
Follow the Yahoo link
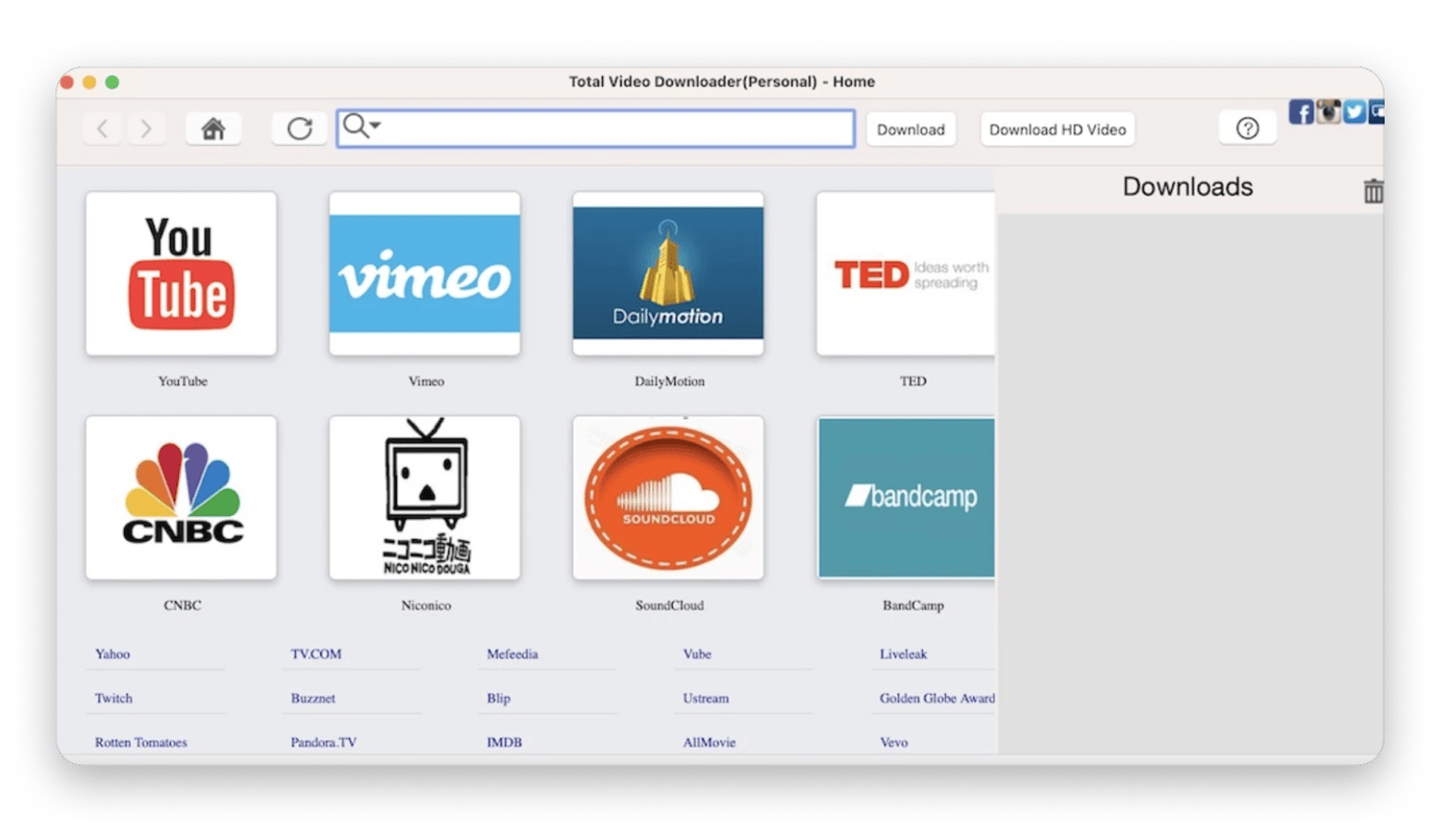click(113, 654)
